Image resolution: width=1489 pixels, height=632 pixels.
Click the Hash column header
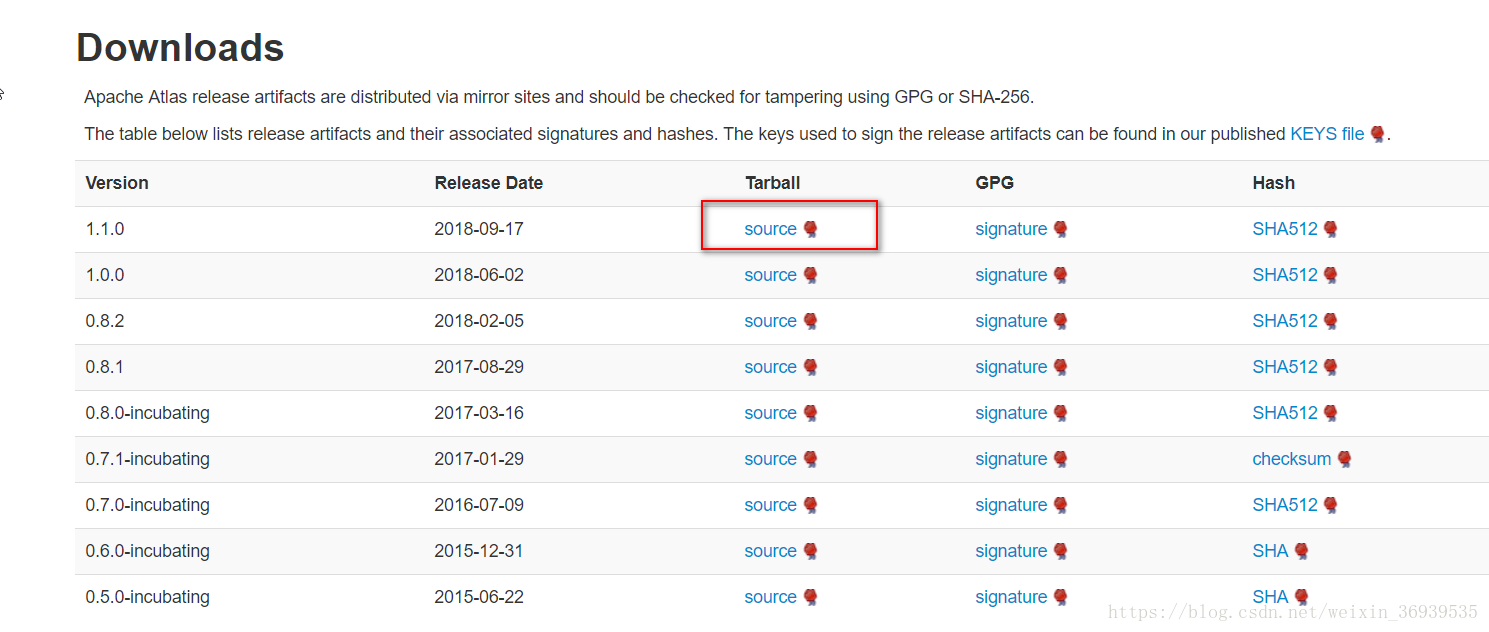[1273, 183]
